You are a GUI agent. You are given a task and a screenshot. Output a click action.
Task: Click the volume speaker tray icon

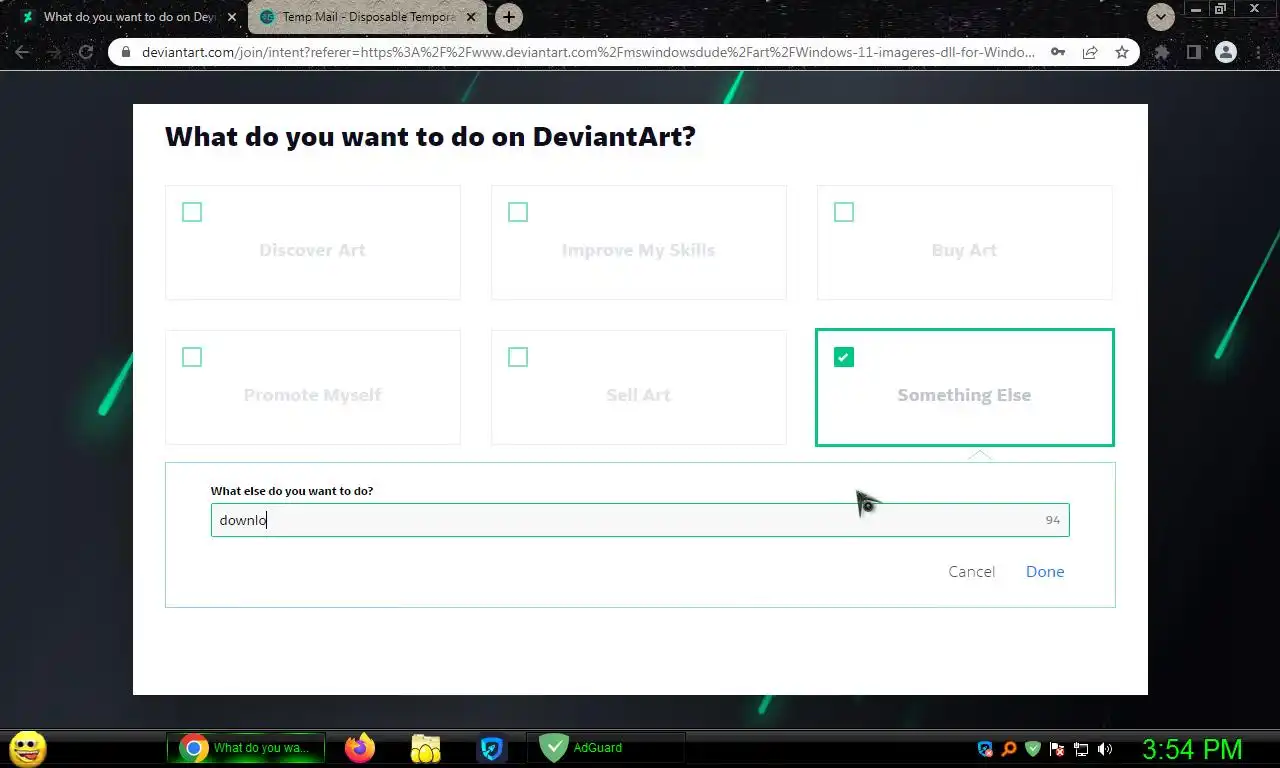(1105, 748)
